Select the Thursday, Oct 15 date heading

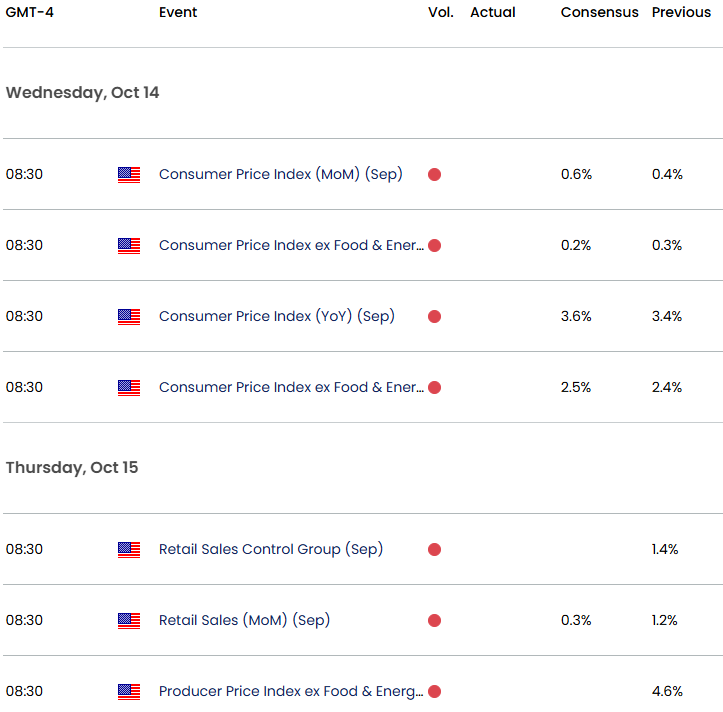pos(72,468)
